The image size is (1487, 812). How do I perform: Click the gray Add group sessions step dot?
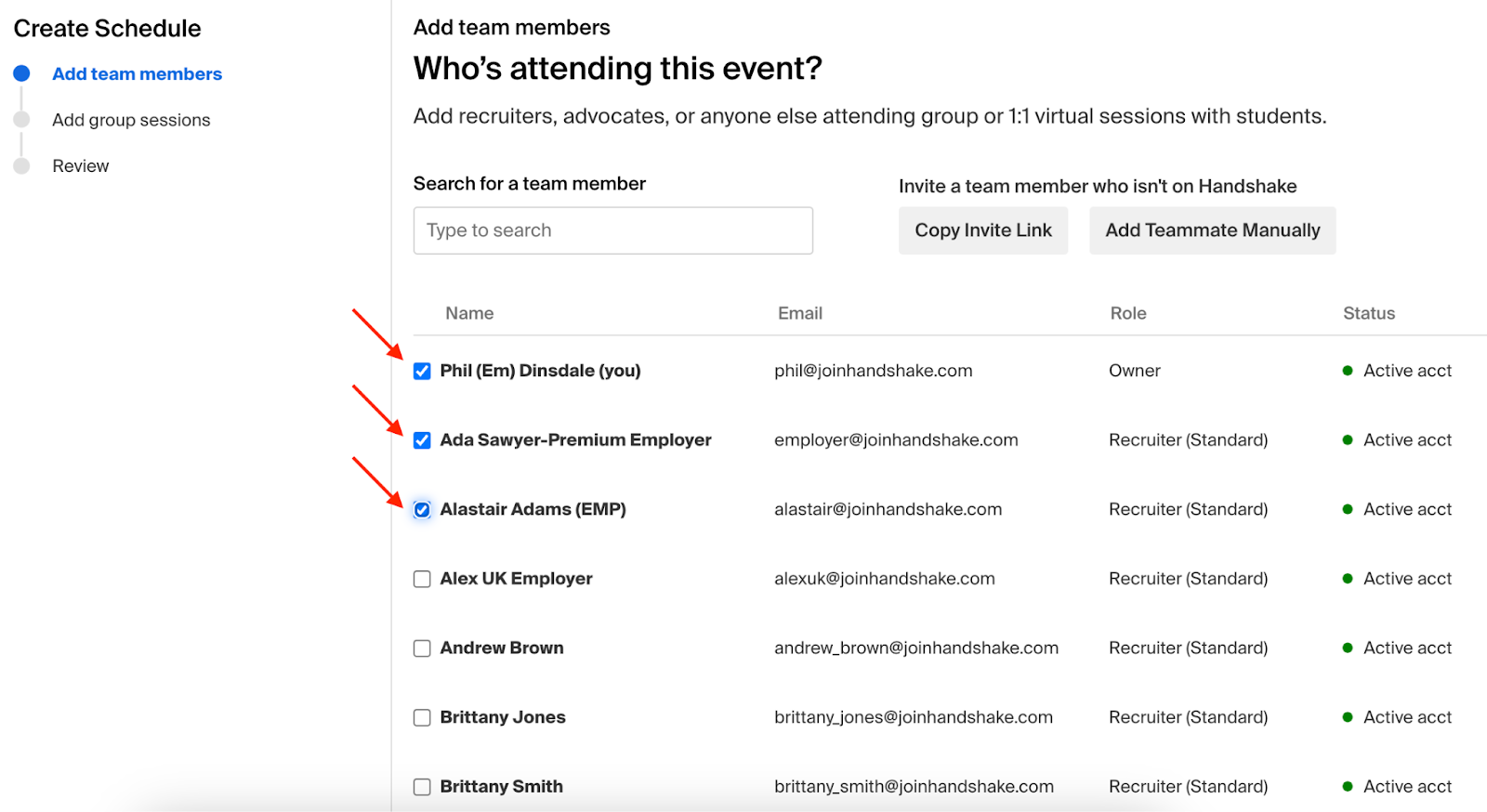(x=21, y=120)
